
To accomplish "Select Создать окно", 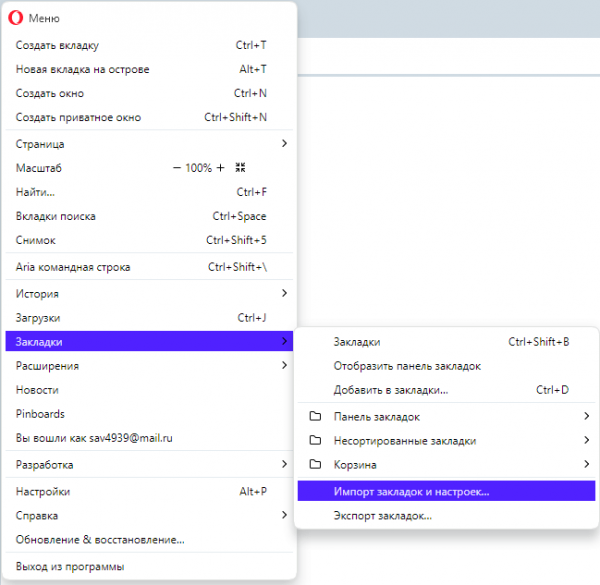I will click(149, 93).
